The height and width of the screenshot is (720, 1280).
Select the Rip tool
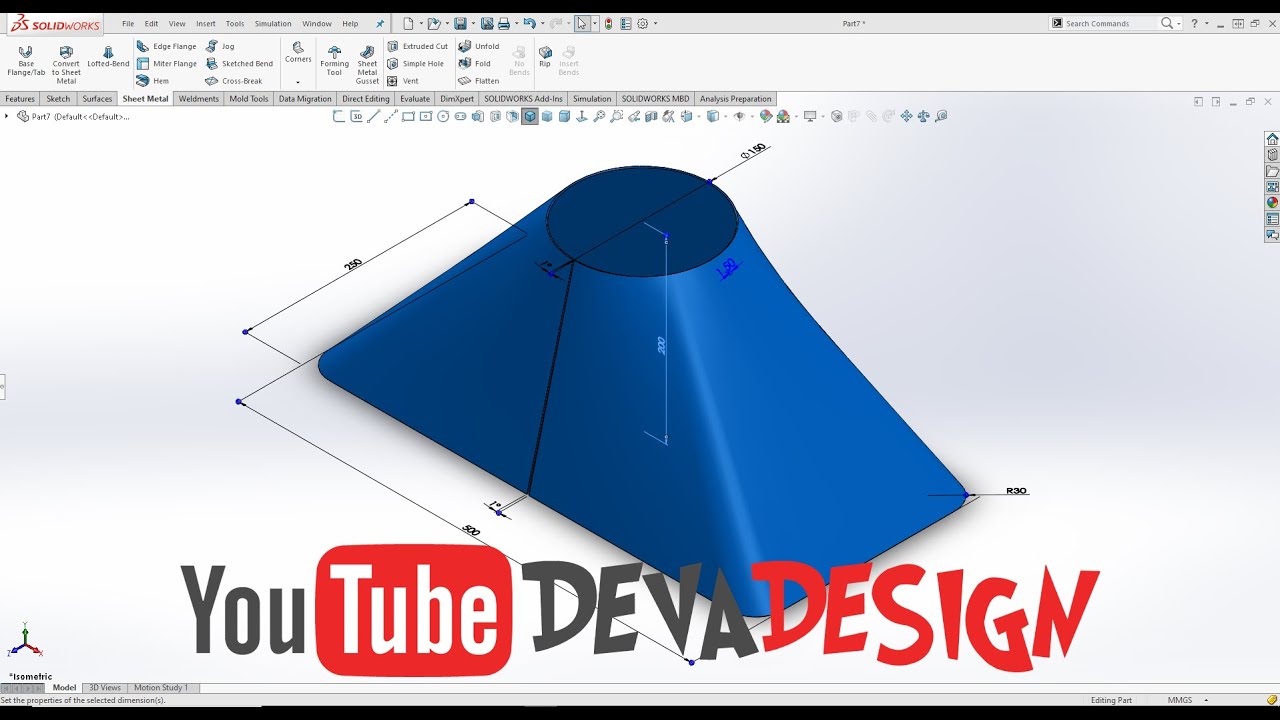(x=545, y=57)
